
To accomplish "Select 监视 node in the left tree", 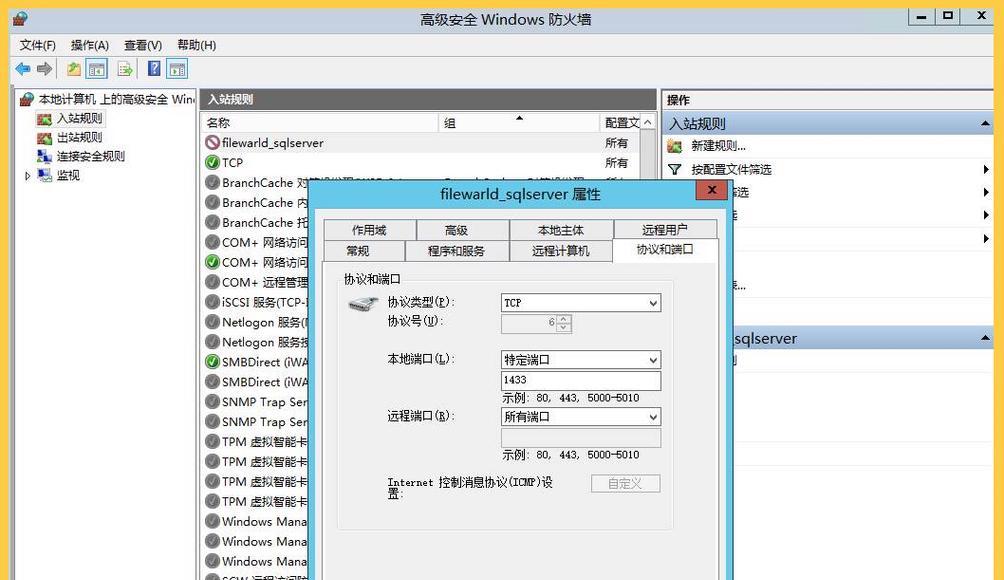I will (x=69, y=175).
